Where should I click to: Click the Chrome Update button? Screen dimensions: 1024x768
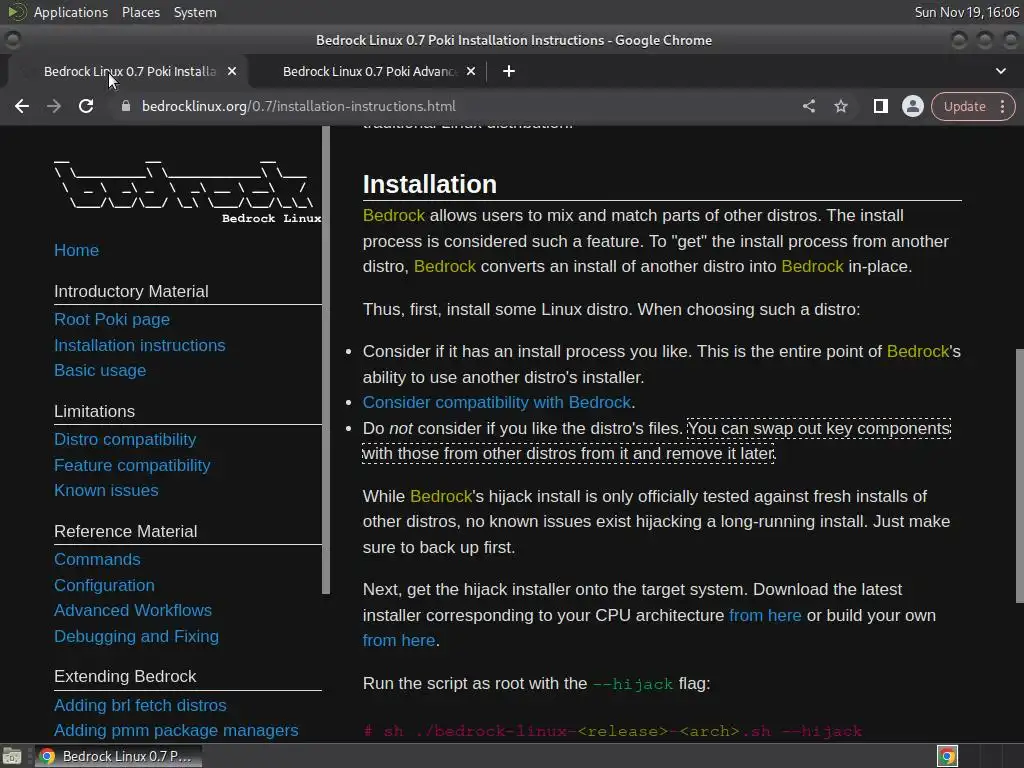tap(964, 106)
